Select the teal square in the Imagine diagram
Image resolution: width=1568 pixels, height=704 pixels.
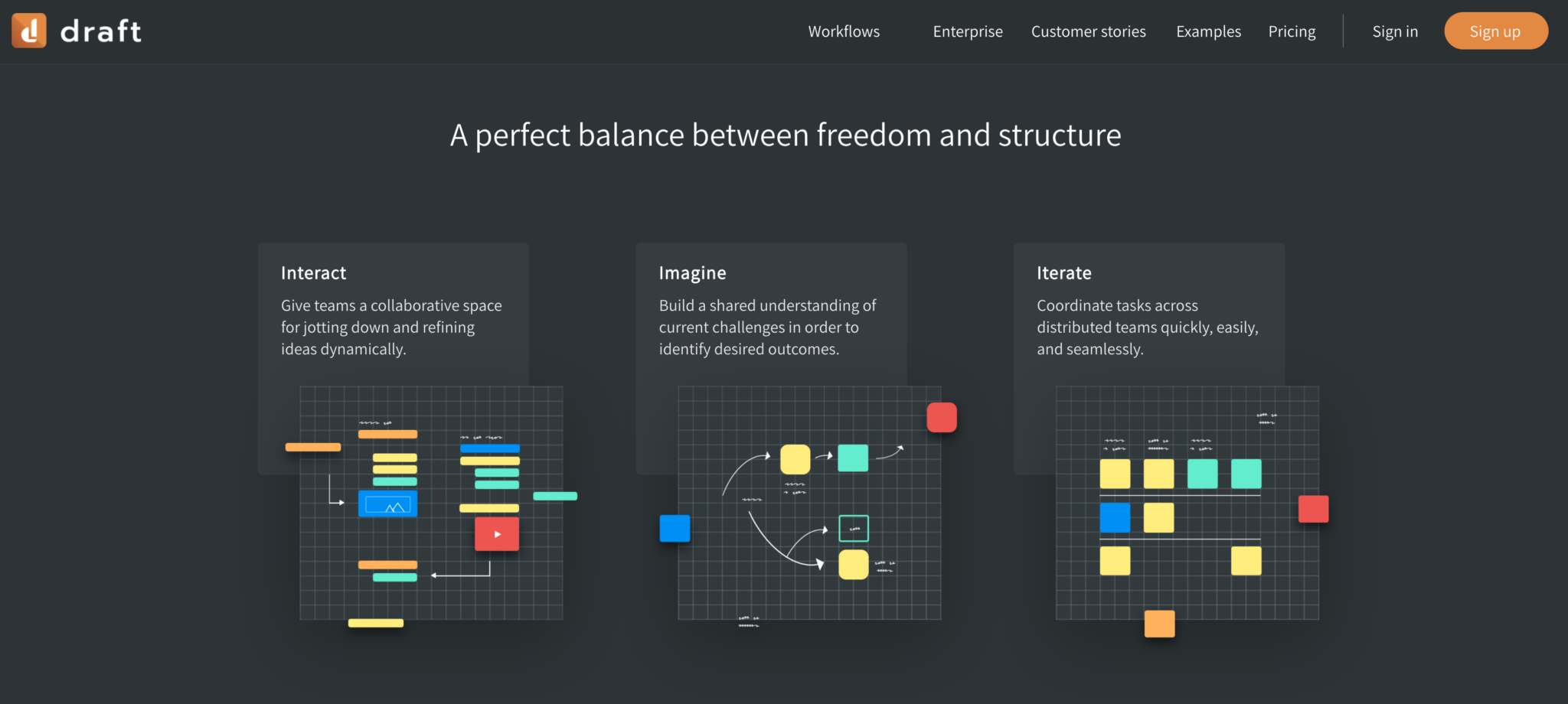853,458
